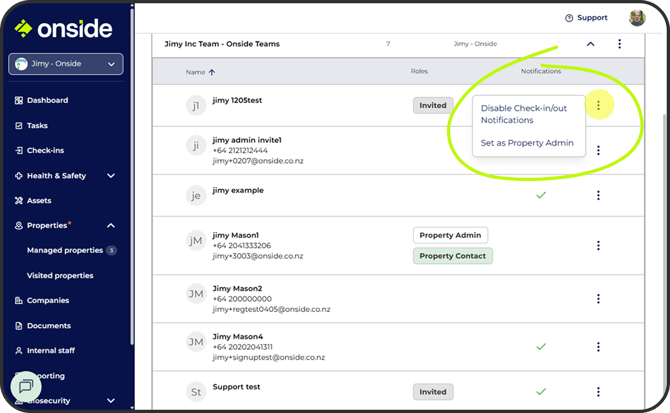
Task: Open the Support link
Action: point(586,18)
